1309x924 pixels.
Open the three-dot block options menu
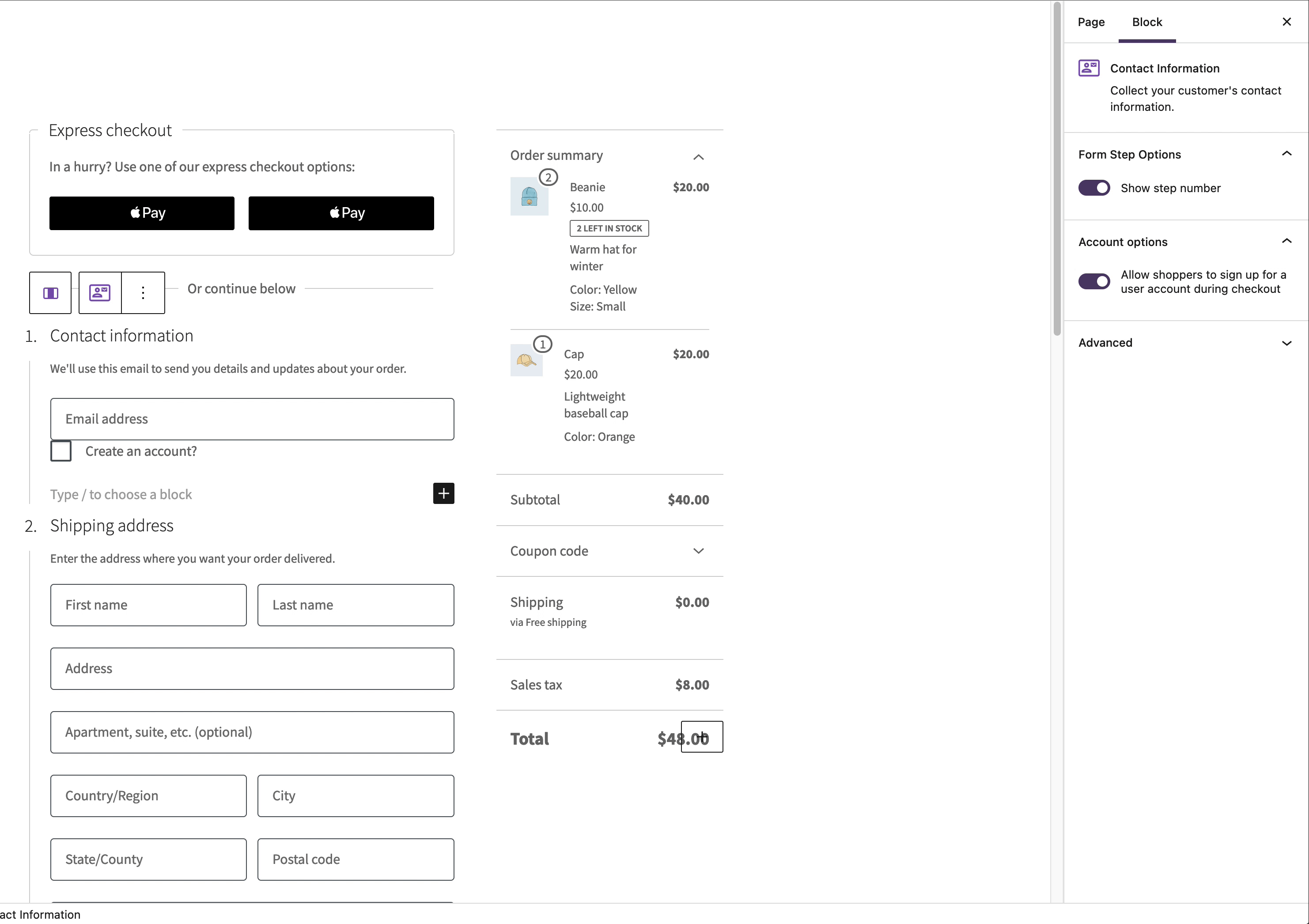[x=143, y=293]
